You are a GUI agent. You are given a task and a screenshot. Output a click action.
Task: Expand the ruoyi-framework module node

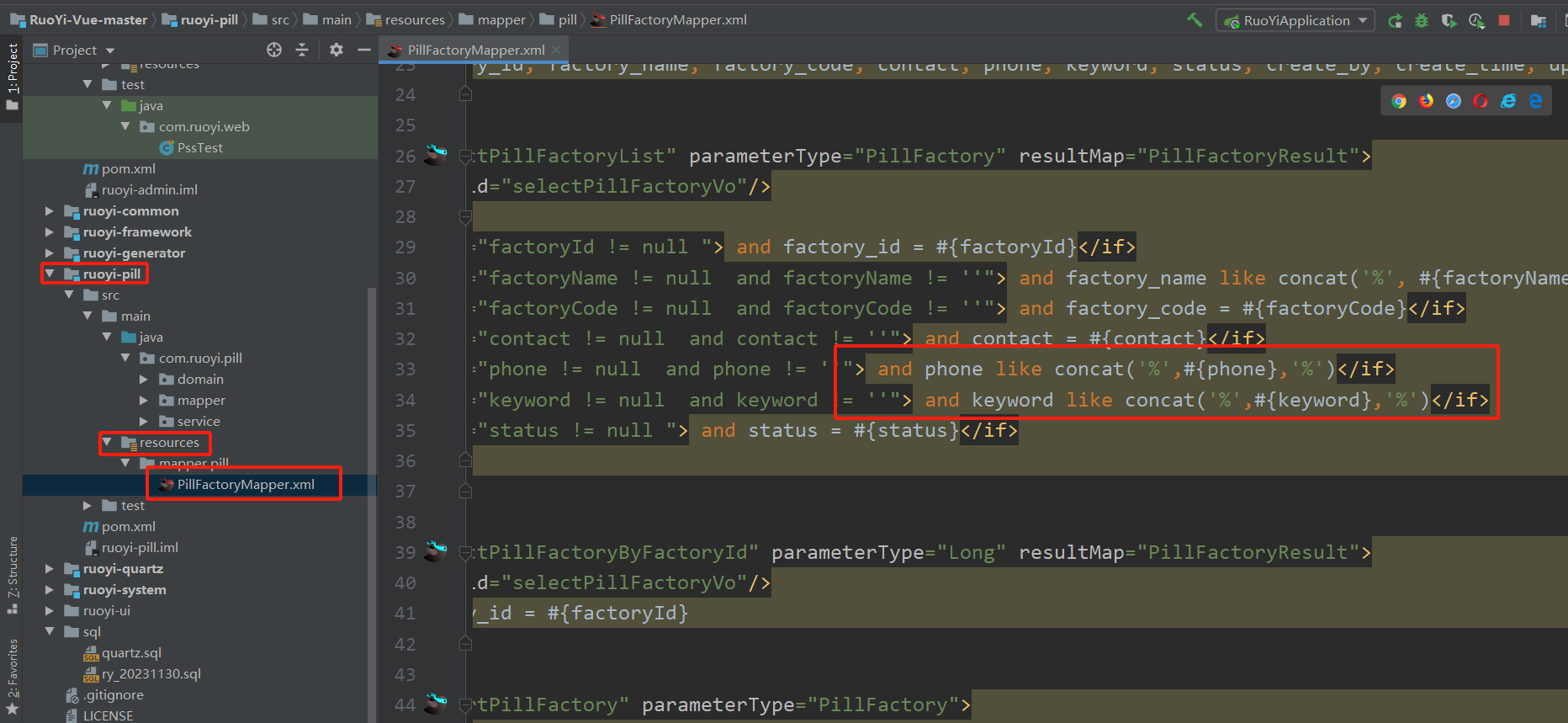(50, 231)
